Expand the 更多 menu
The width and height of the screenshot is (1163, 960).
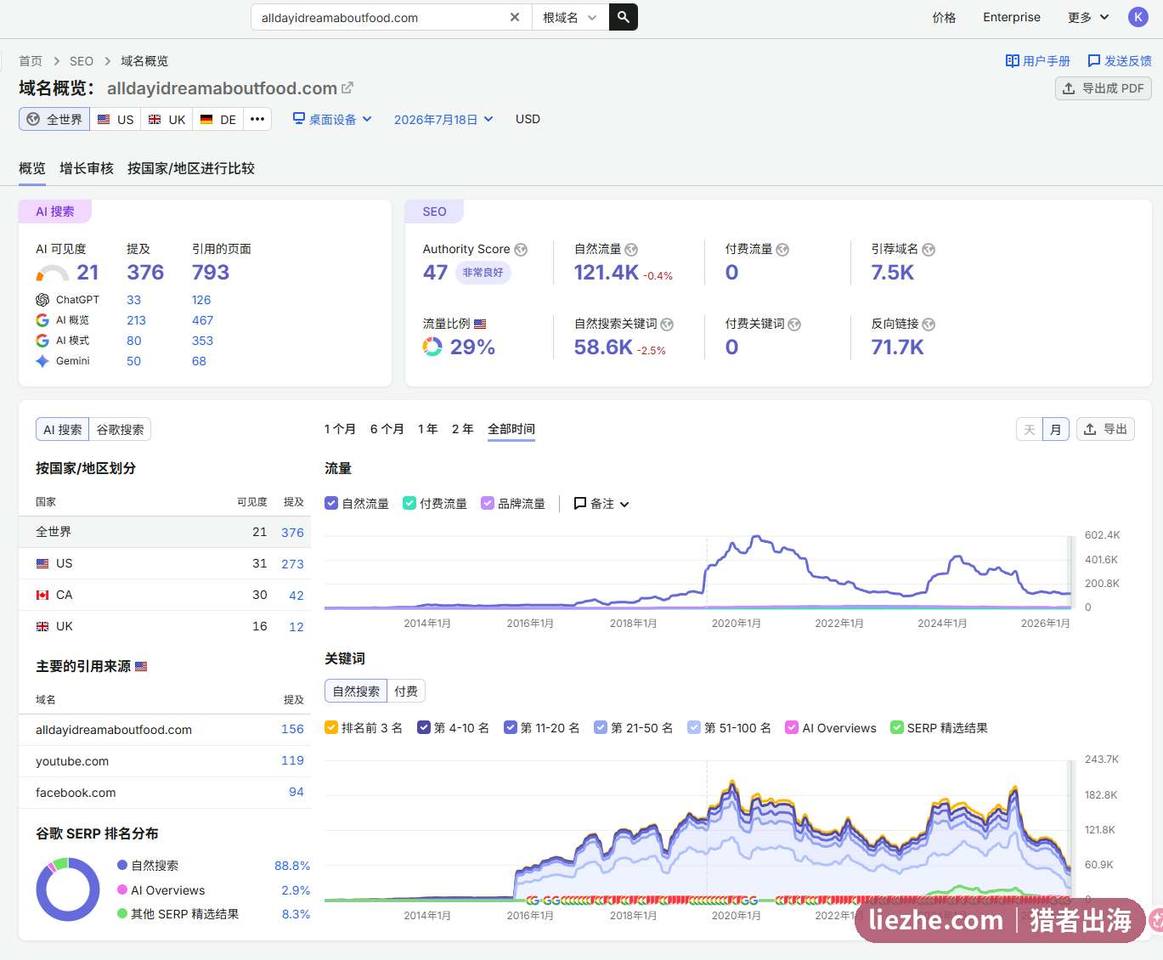1088,17
